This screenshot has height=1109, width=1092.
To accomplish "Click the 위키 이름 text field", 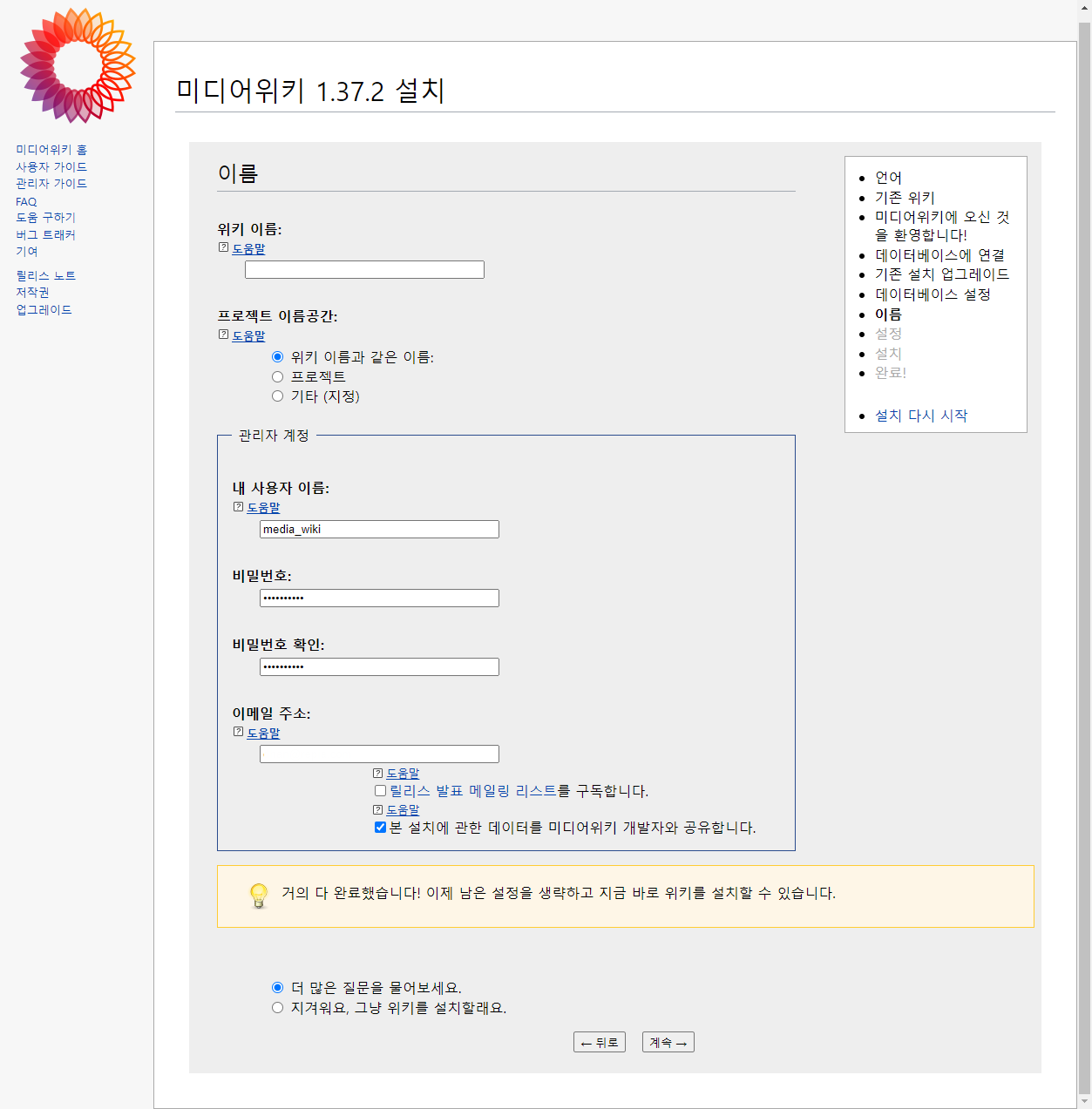I will click(364, 270).
